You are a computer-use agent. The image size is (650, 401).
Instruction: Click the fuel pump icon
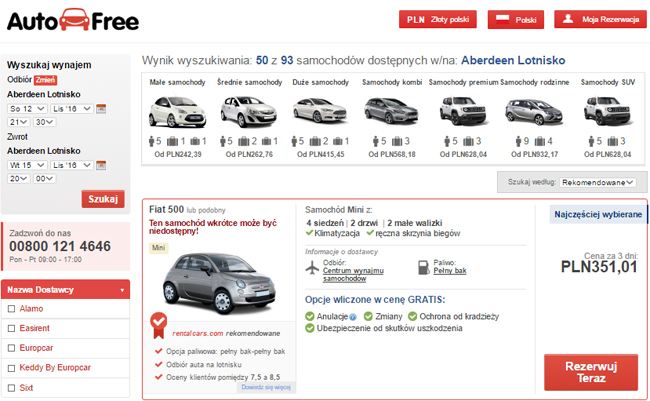click(423, 267)
